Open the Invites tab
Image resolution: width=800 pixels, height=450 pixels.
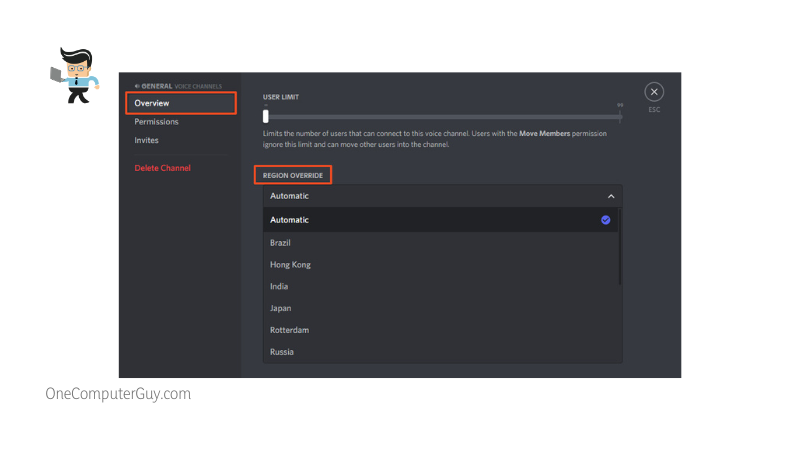point(146,140)
